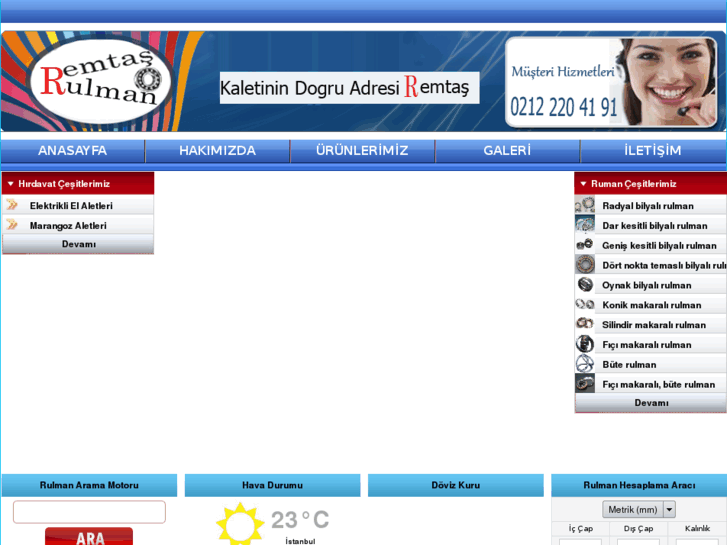Click the Fıçı makaralı rulman icon
Viewport: 727px width, 545px height.
(585, 344)
